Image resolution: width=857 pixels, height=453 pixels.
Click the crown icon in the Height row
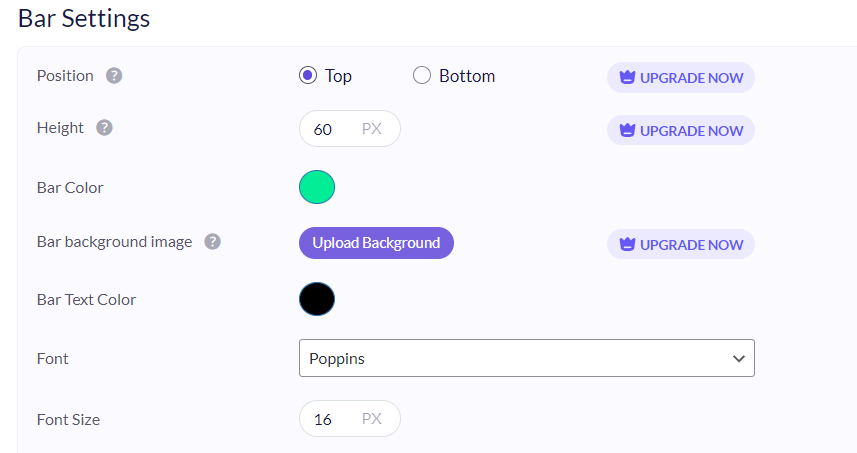[x=628, y=131]
